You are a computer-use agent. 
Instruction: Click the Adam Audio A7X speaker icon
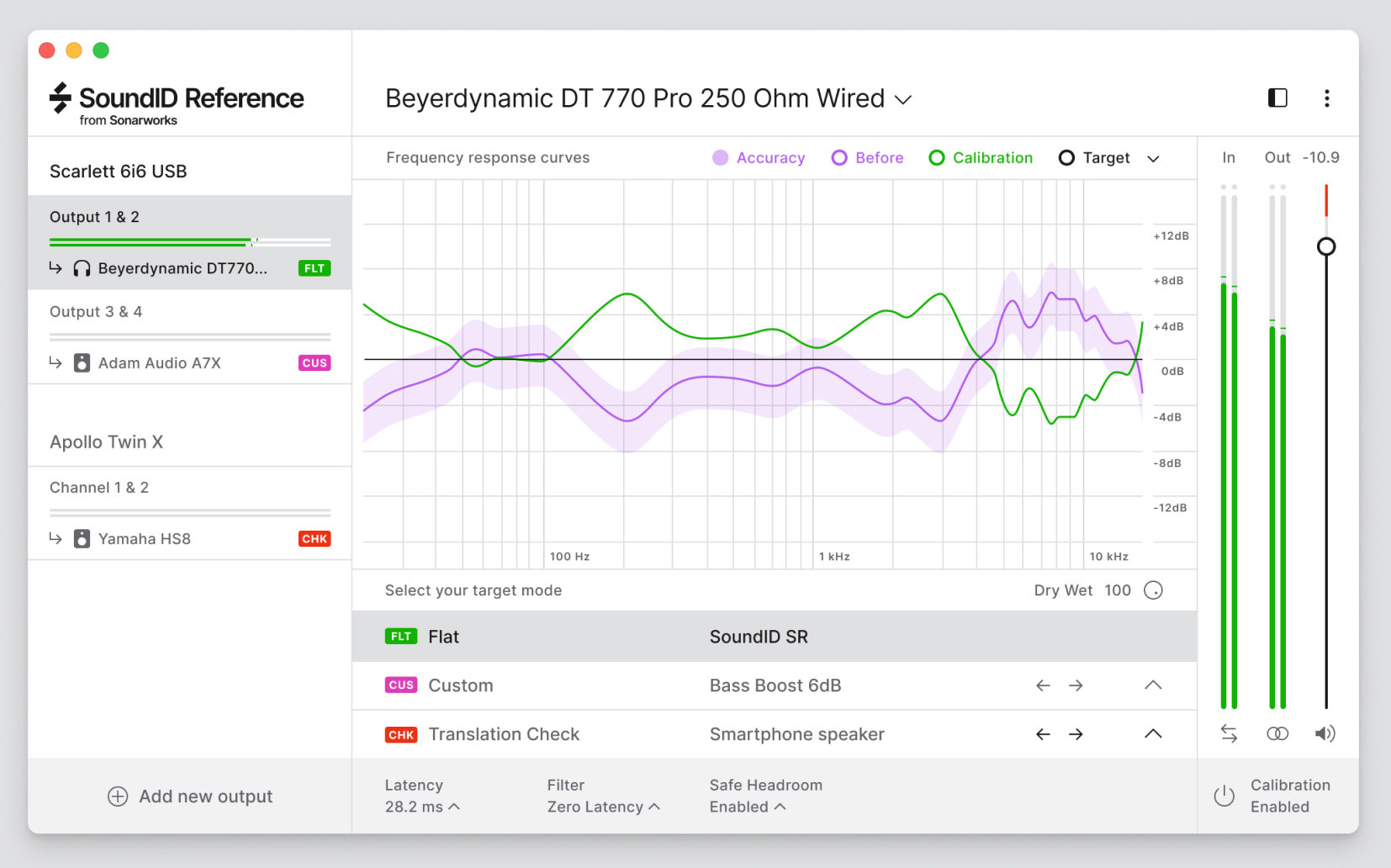(82, 363)
